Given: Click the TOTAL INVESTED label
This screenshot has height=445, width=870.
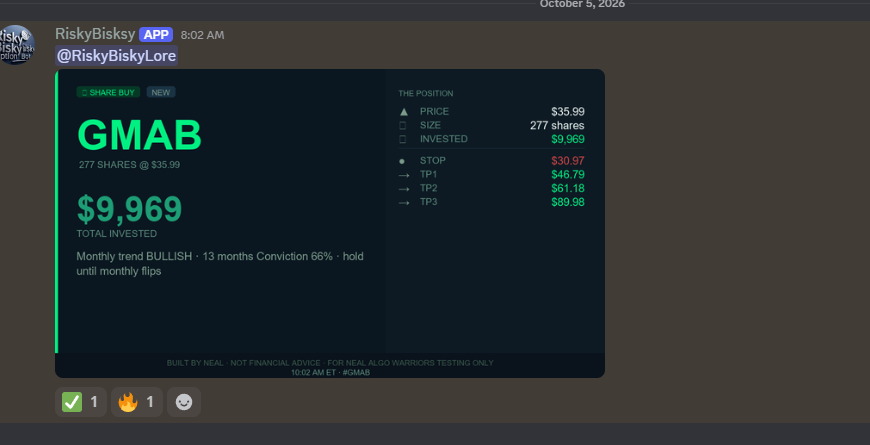Looking at the screenshot, I should [117, 234].
